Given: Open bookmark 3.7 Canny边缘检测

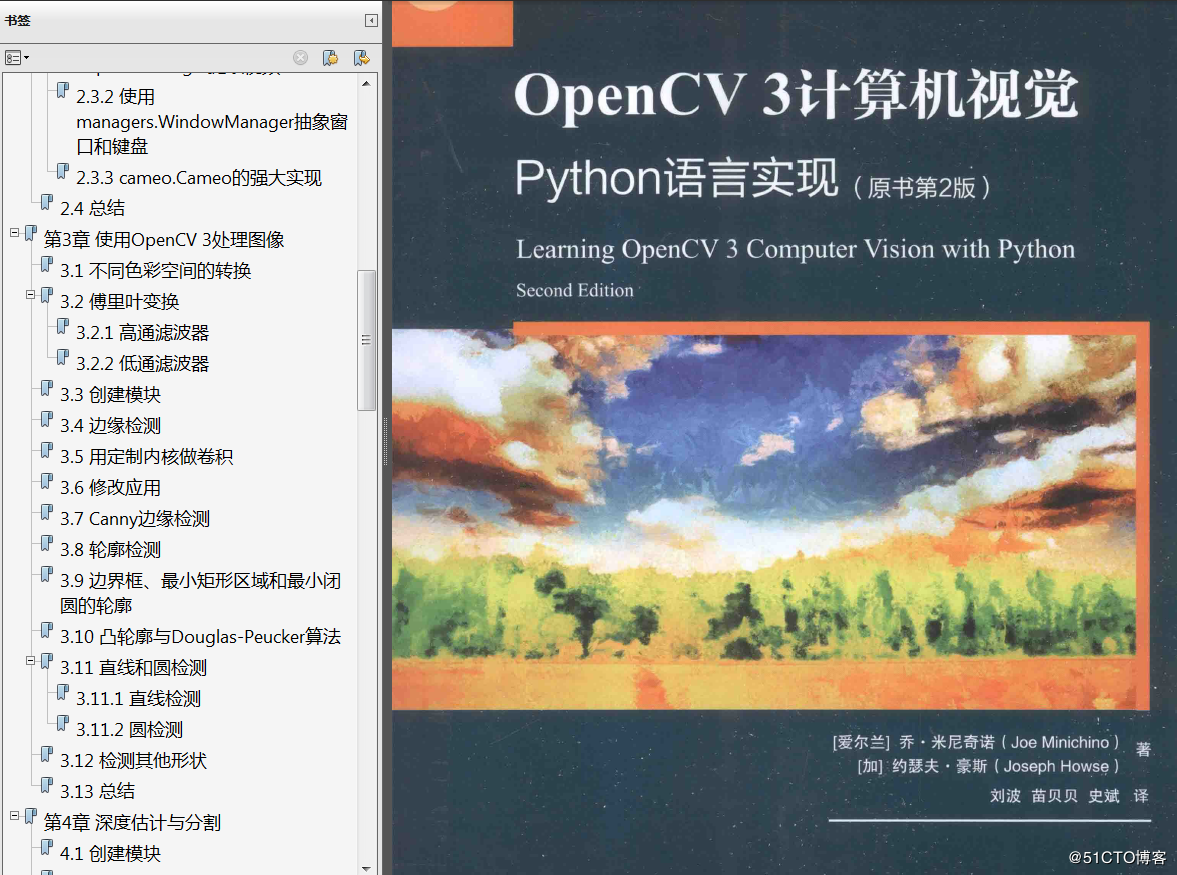Looking at the screenshot, I should (x=135, y=519).
